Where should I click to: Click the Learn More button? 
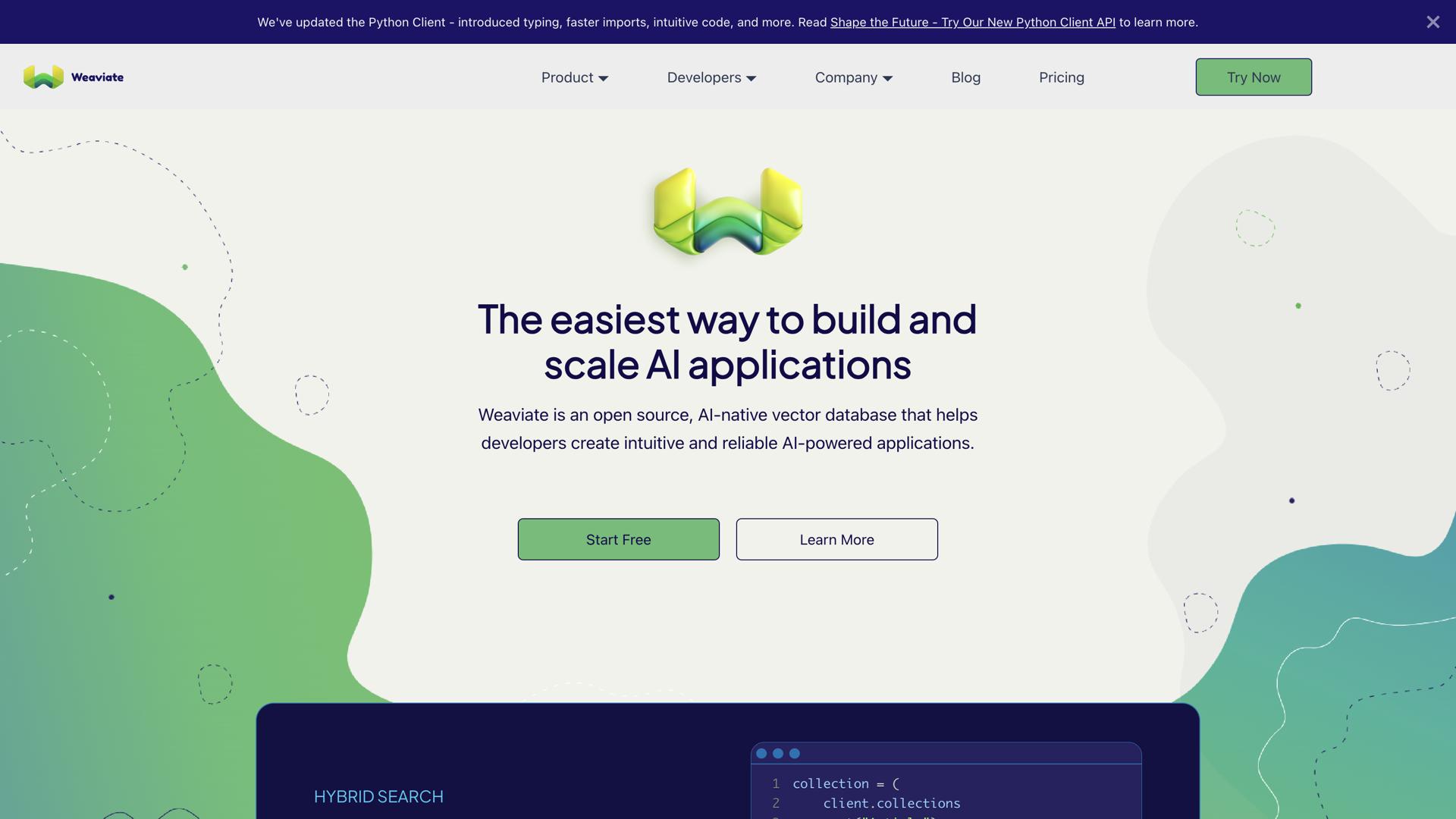836,539
